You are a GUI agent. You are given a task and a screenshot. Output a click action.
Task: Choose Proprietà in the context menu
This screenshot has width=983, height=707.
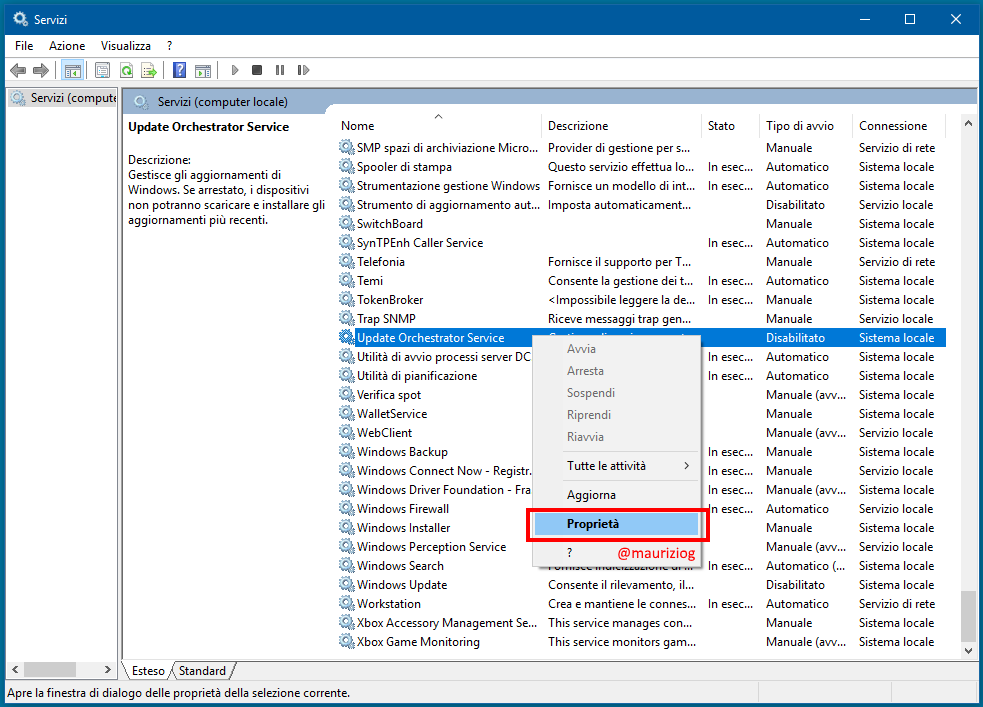click(x=616, y=524)
